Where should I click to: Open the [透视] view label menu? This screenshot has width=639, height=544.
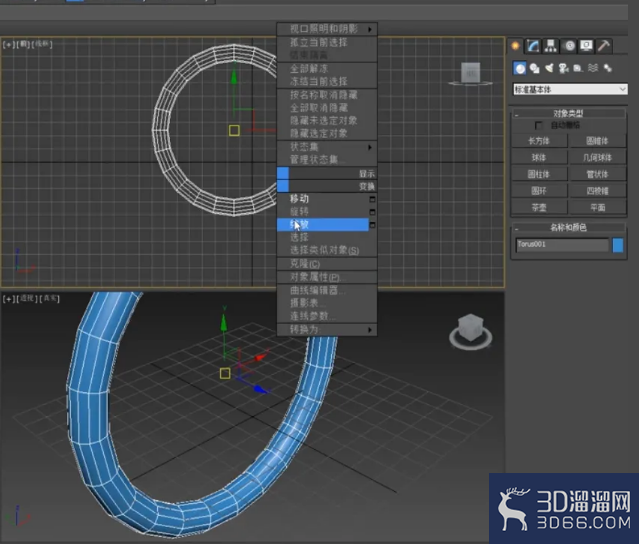tap(27, 299)
